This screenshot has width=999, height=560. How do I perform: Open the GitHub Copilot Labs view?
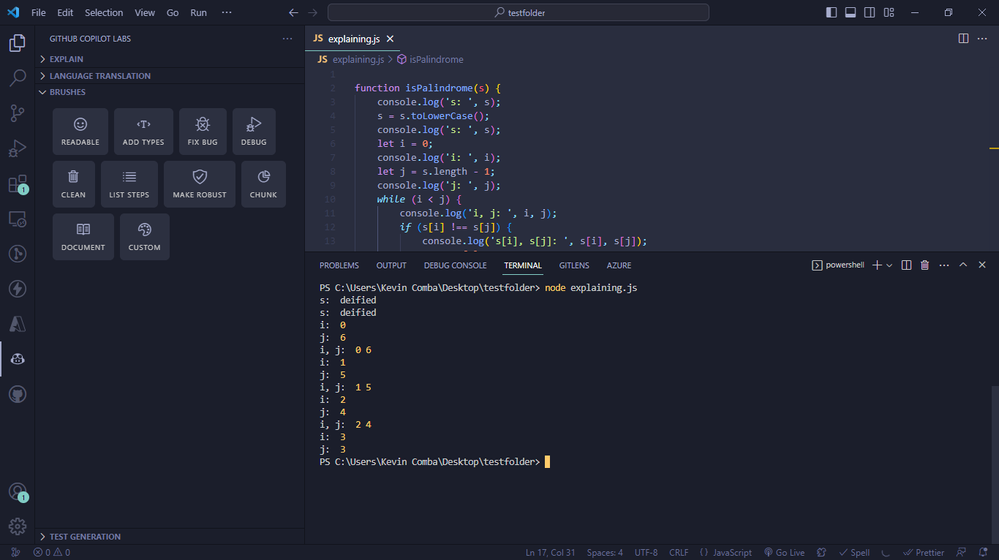[x=17, y=358]
